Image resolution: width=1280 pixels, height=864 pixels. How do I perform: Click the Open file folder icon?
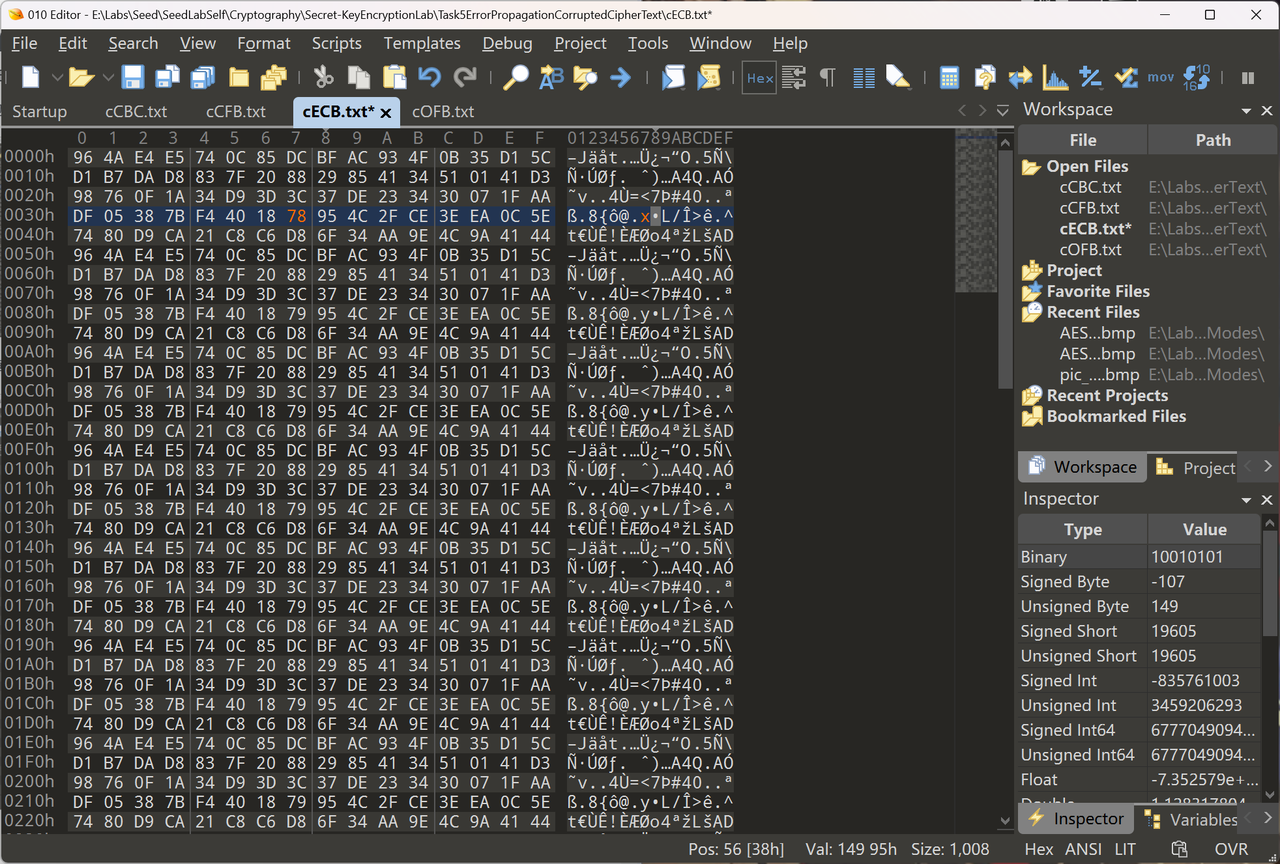point(81,77)
